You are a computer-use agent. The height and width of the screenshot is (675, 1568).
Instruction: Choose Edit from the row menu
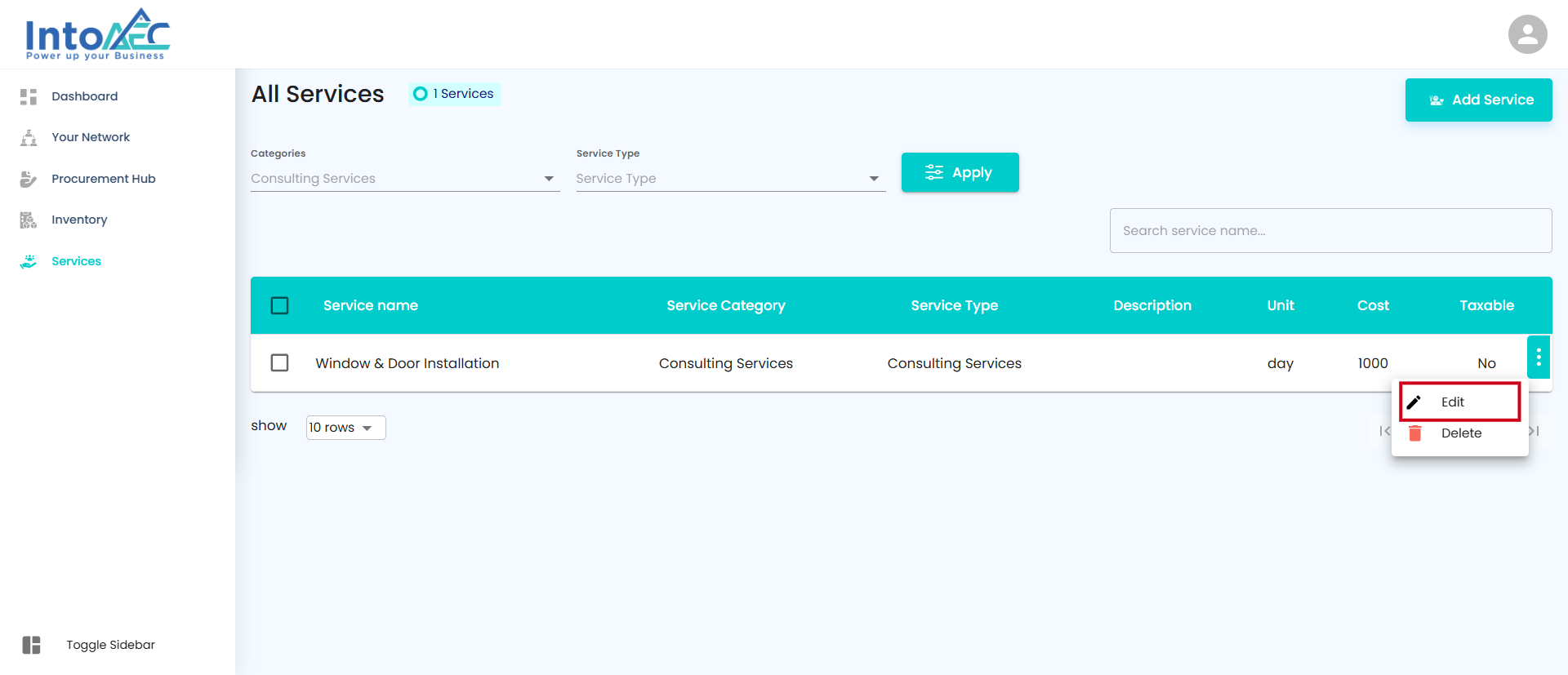1460,402
